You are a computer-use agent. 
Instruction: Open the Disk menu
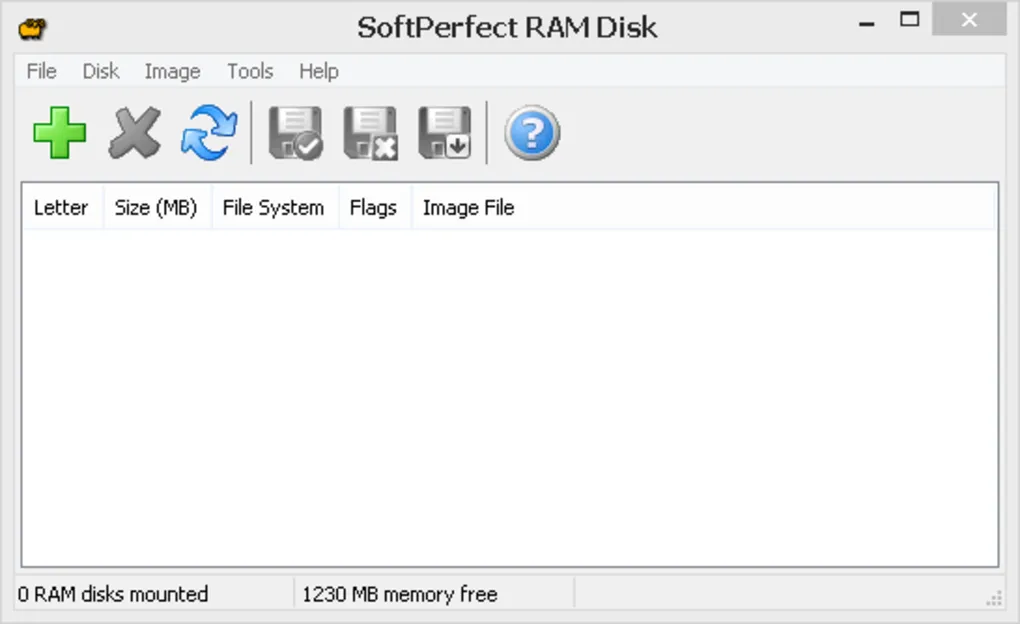click(100, 72)
